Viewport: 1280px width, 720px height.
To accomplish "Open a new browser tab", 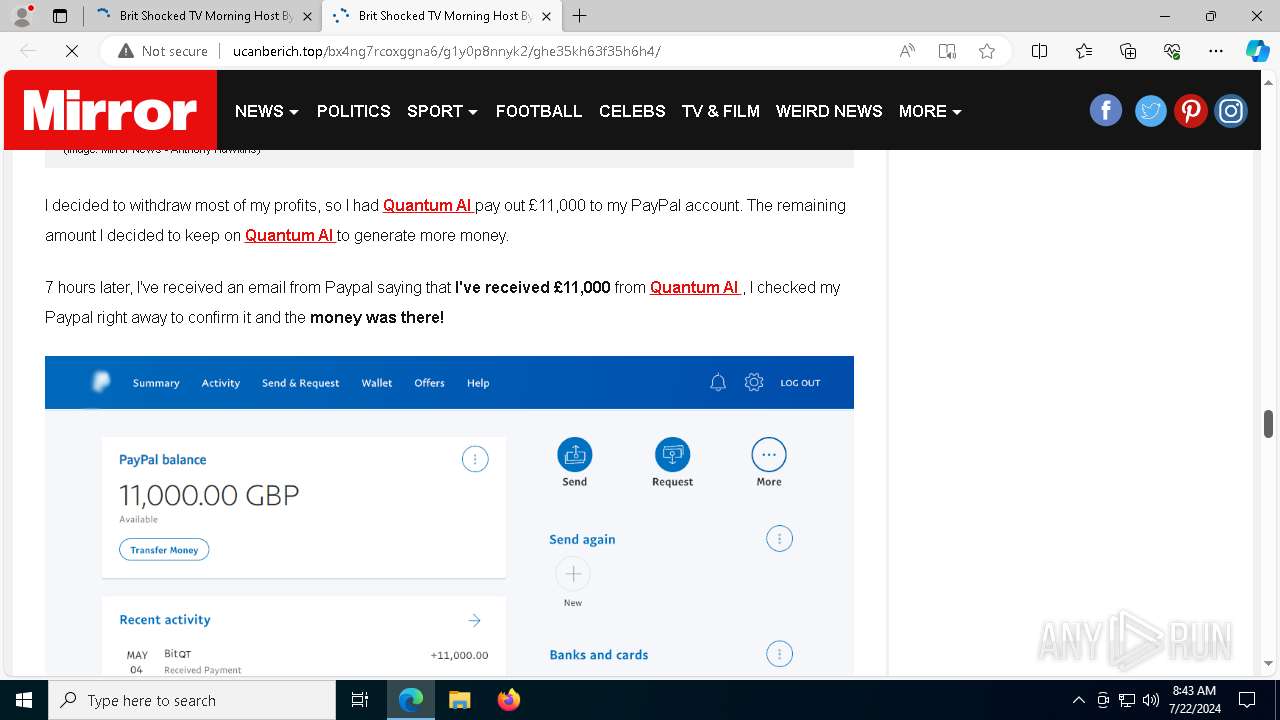I will coord(580,16).
